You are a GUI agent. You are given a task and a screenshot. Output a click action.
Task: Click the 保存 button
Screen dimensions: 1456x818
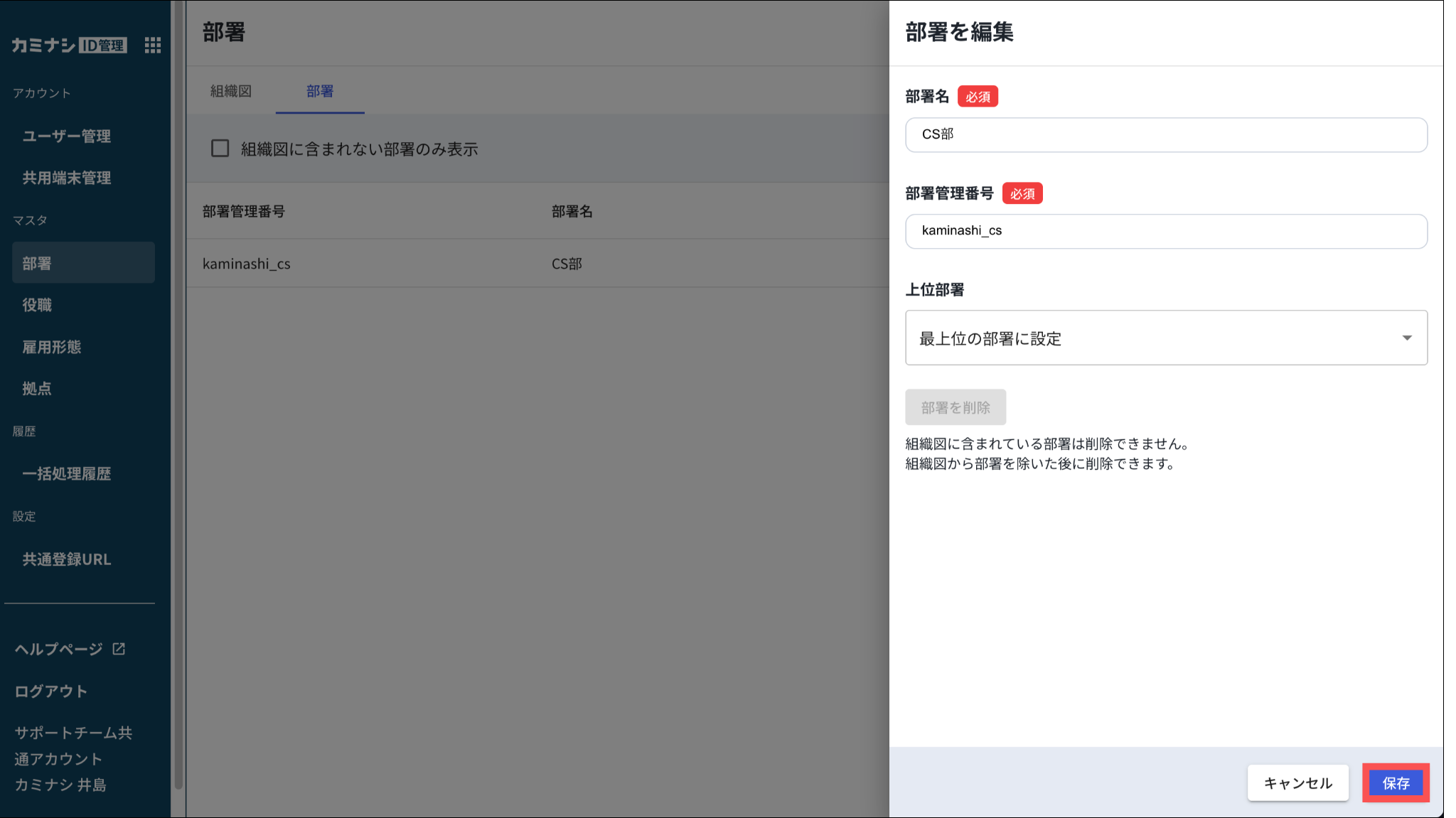coord(1396,783)
